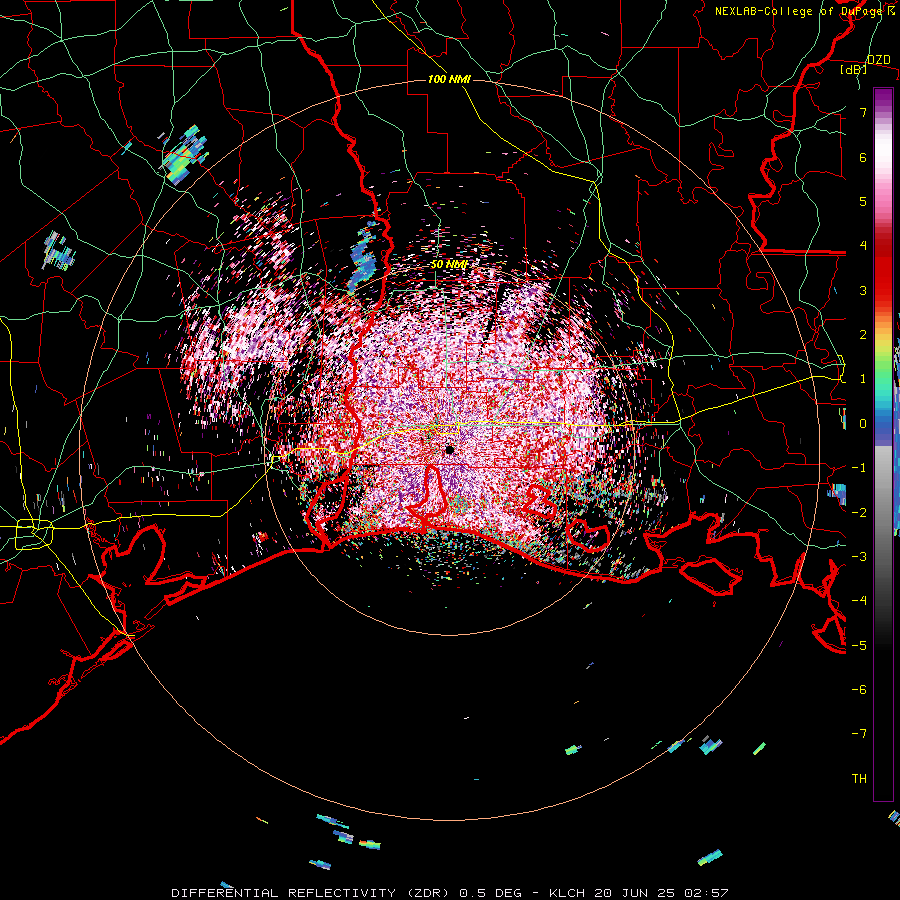Click the "0.5 DEG" elevation text
Screen dimensions: 900x900
(491, 893)
